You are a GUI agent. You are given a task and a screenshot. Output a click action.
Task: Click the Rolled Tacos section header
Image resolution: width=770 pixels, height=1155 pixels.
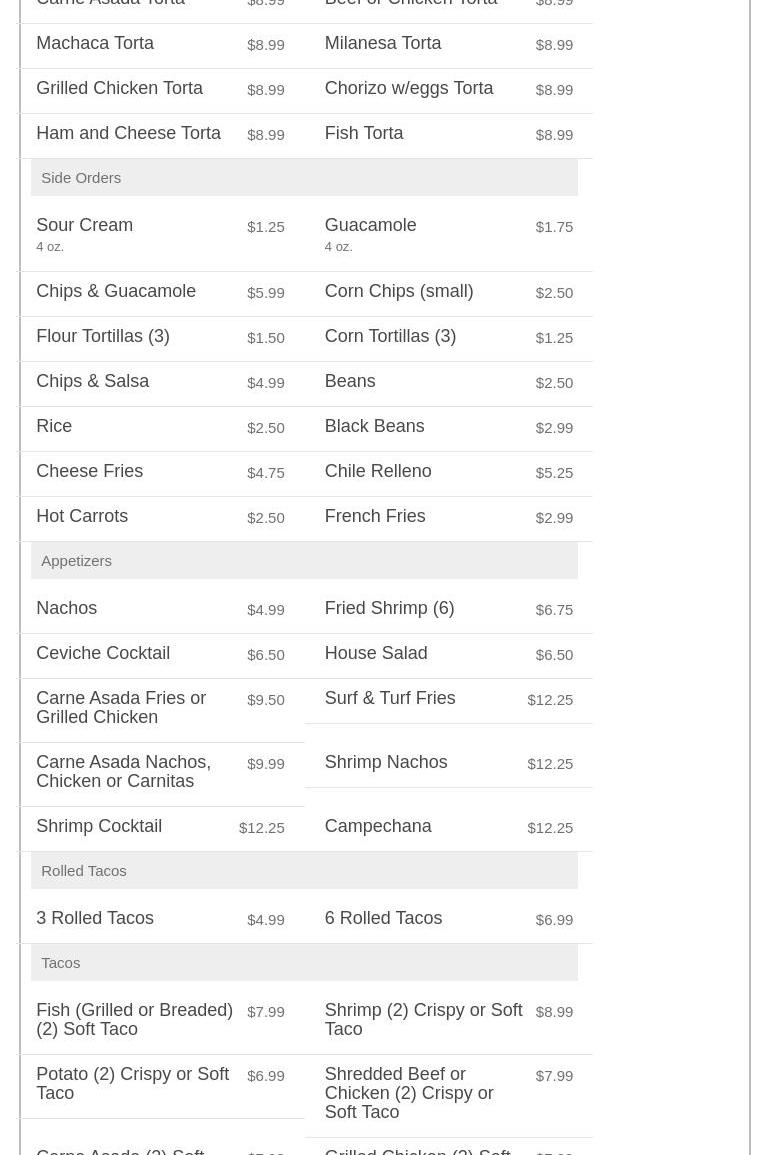click(84, 871)
